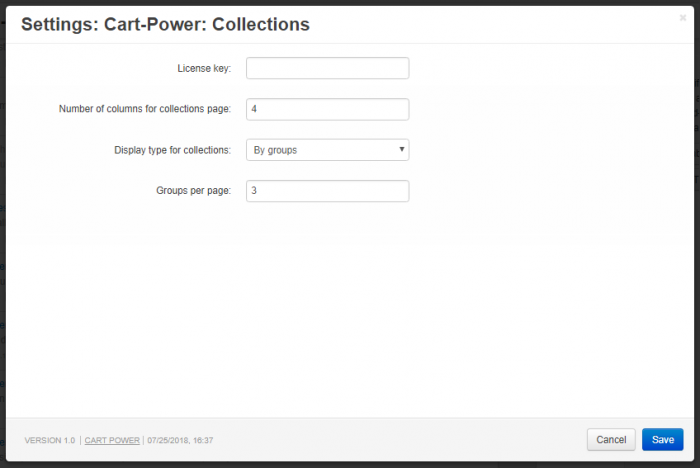This screenshot has height=468, width=700.
Task: Close the settings dialog with X
Action: (683, 18)
